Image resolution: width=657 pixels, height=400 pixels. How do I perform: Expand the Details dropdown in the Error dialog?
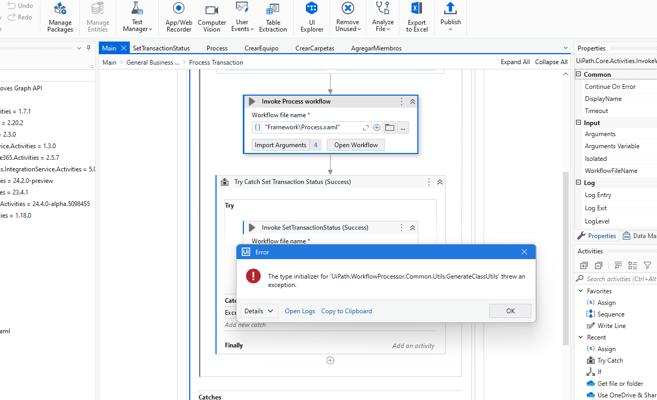point(259,311)
